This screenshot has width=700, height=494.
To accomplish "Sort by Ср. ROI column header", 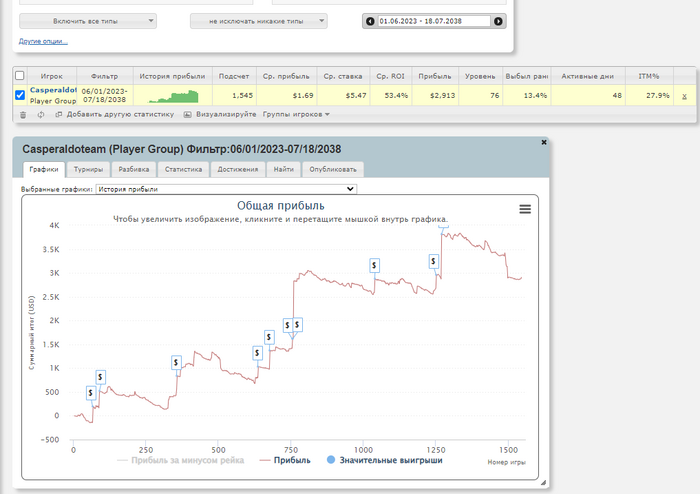I will [391, 76].
